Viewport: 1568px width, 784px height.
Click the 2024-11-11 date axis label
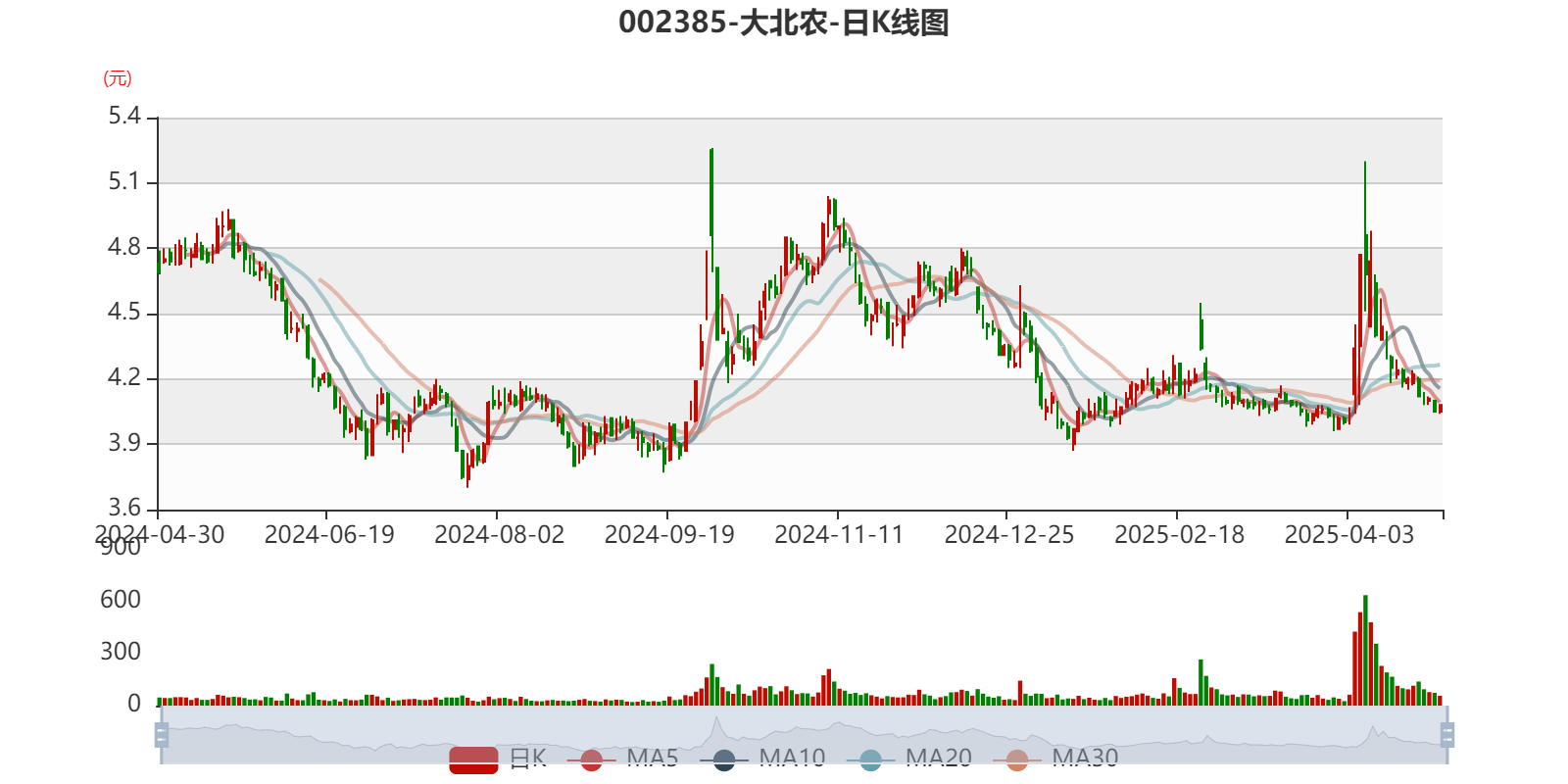pos(839,535)
